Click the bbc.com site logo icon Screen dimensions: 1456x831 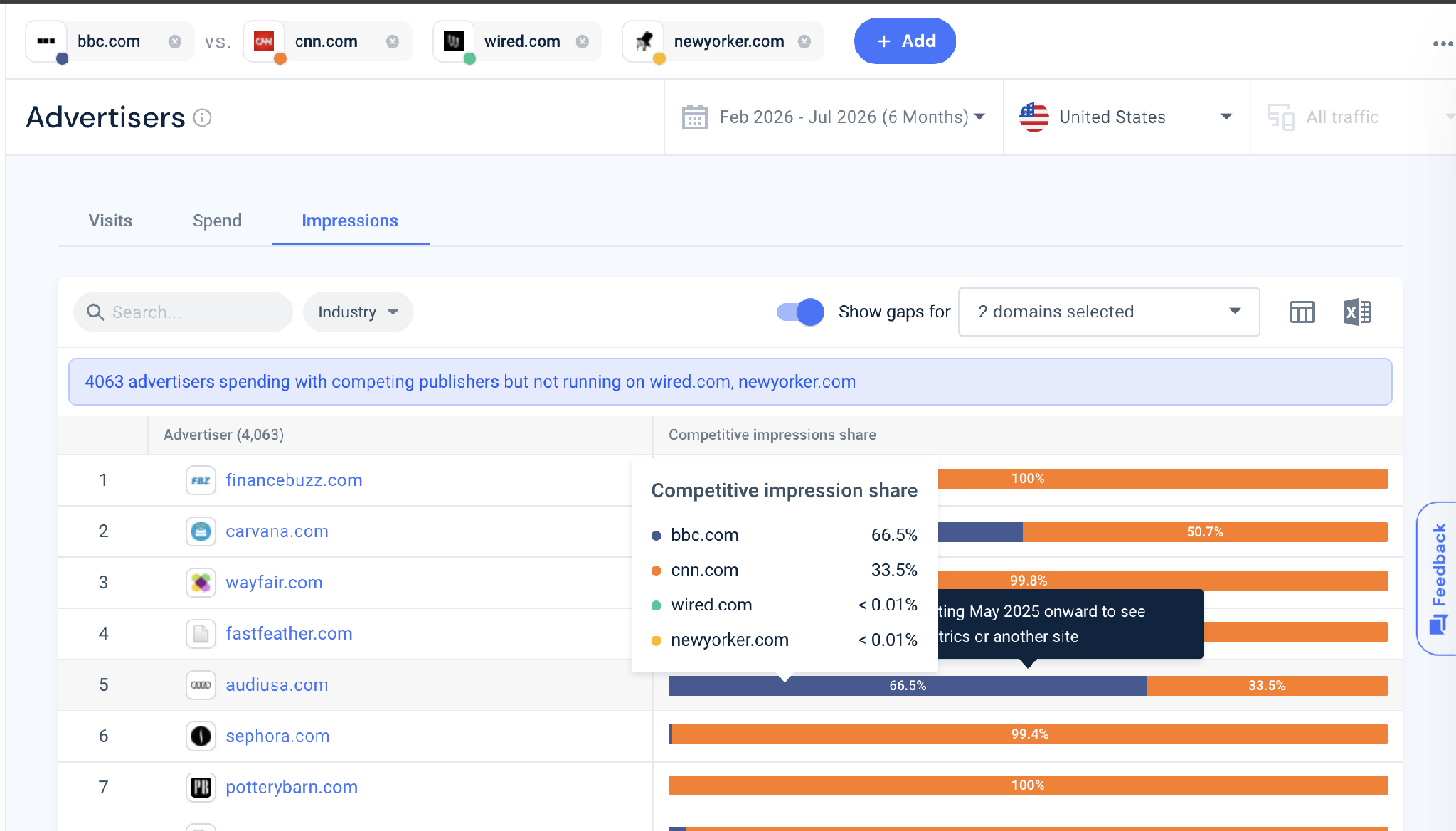click(46, 41)
